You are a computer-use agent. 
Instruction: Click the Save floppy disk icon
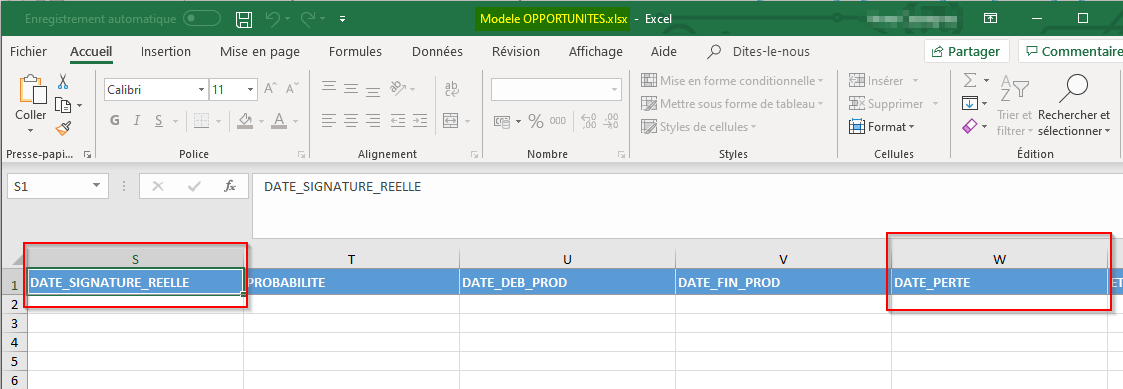(x=244, y=19)
